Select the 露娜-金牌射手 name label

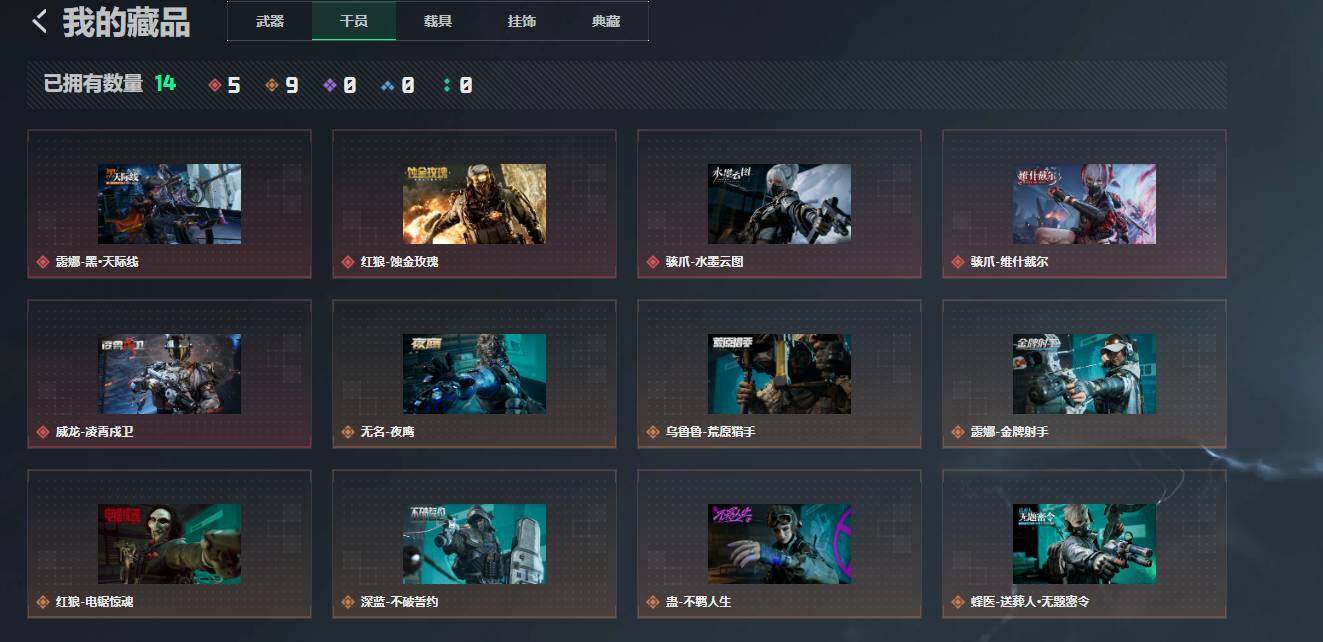coord(1009,432)
